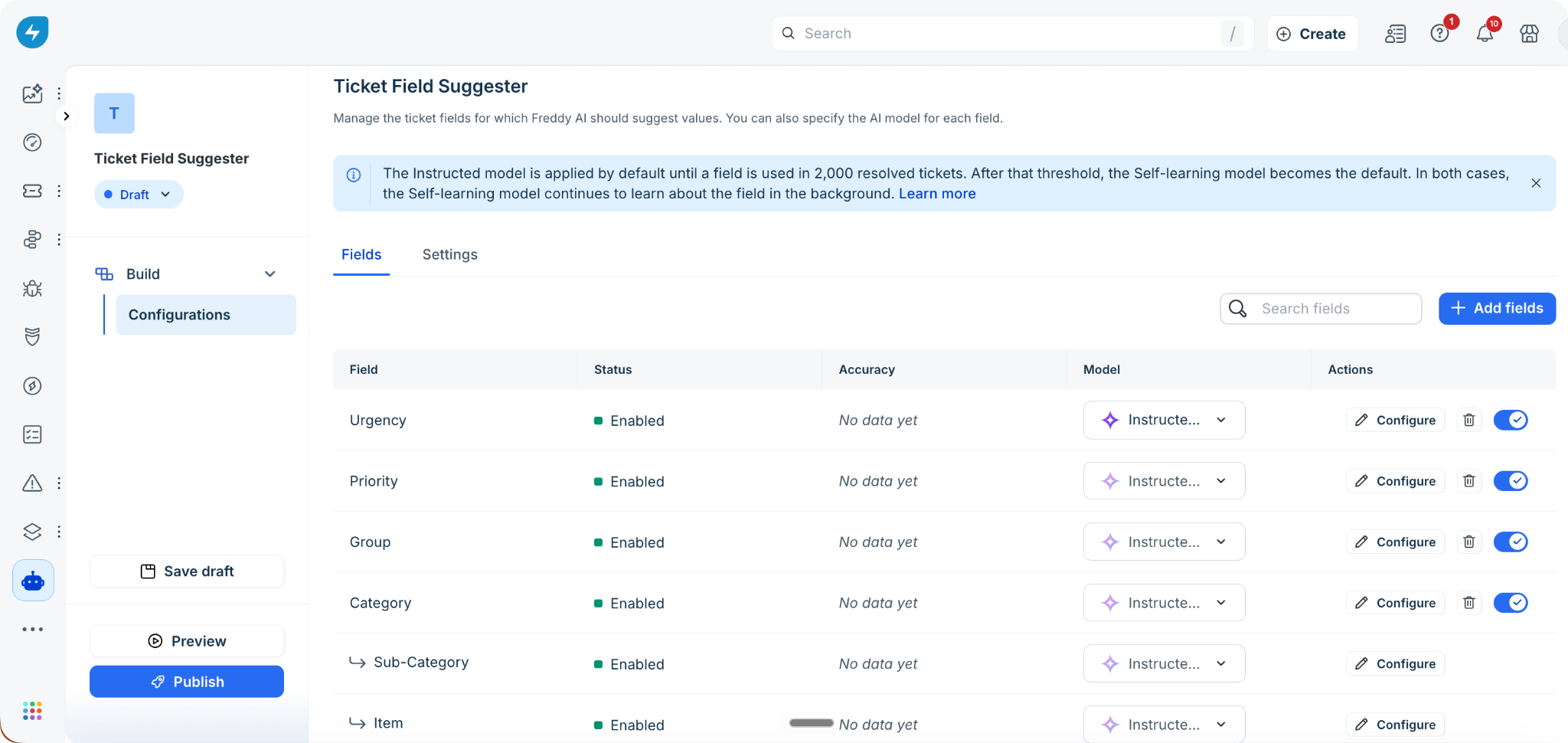Open the checklist icon in left sidebar
This screenshot has width=1568, height=743.
[32, 434]
